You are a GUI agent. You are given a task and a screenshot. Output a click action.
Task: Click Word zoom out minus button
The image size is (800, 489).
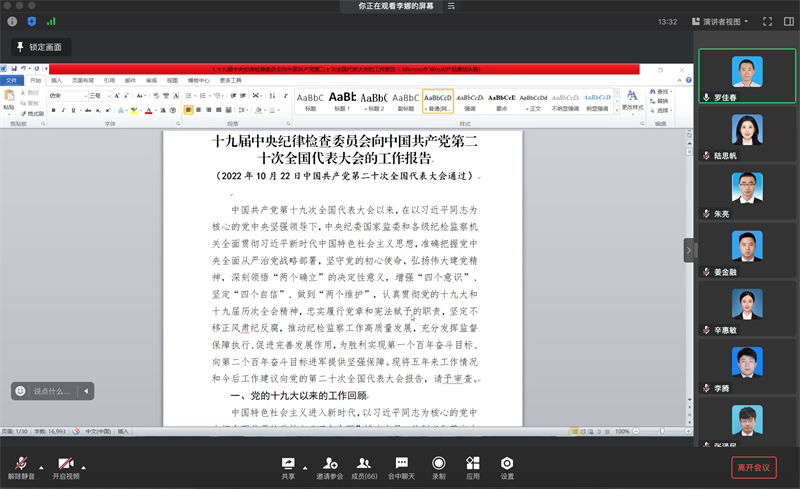pyautogui.click(x=636, y=431)
